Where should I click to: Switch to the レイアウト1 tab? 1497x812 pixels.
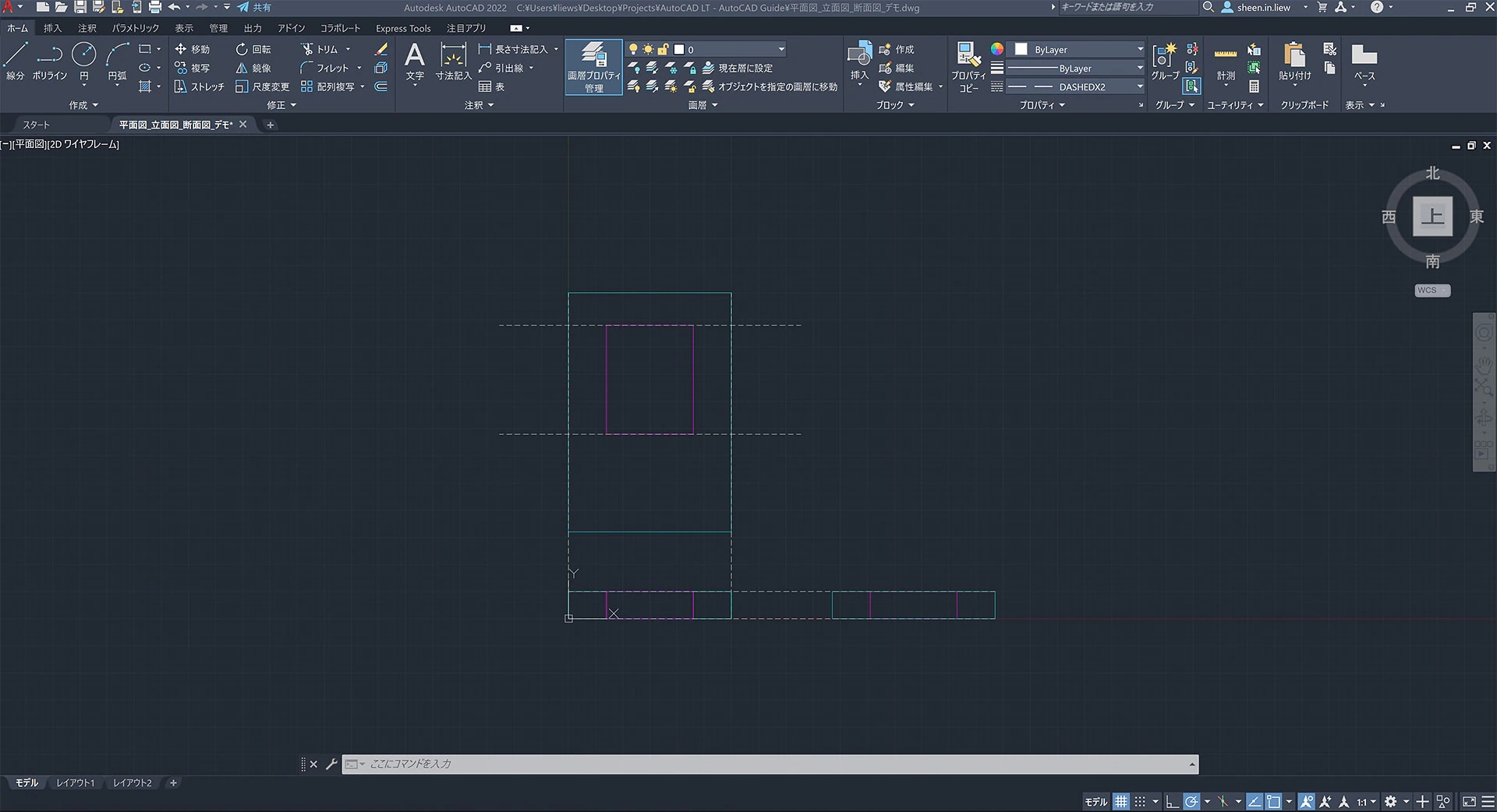pos(75,782)
